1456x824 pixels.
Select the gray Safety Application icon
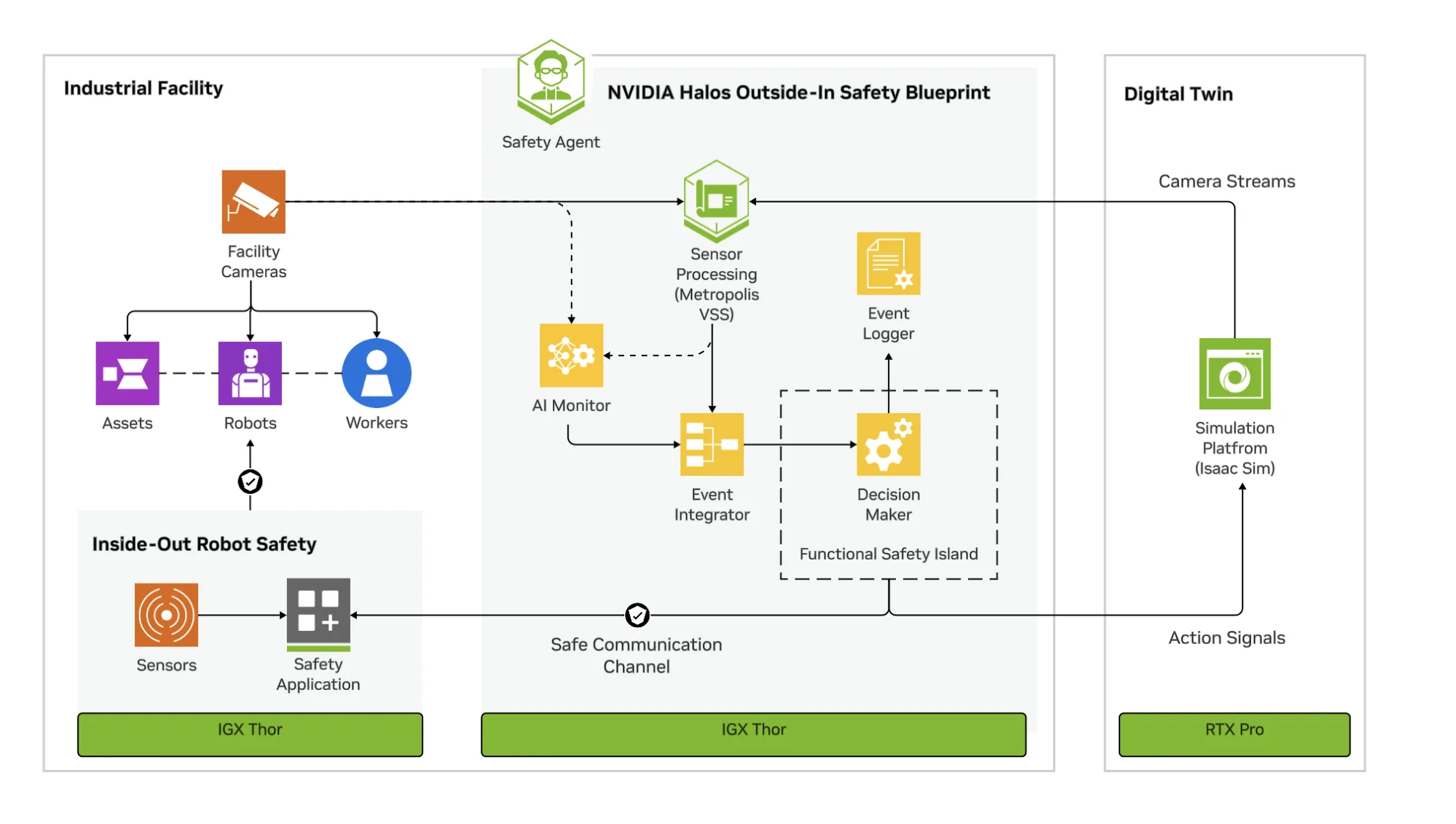(318, 615)
